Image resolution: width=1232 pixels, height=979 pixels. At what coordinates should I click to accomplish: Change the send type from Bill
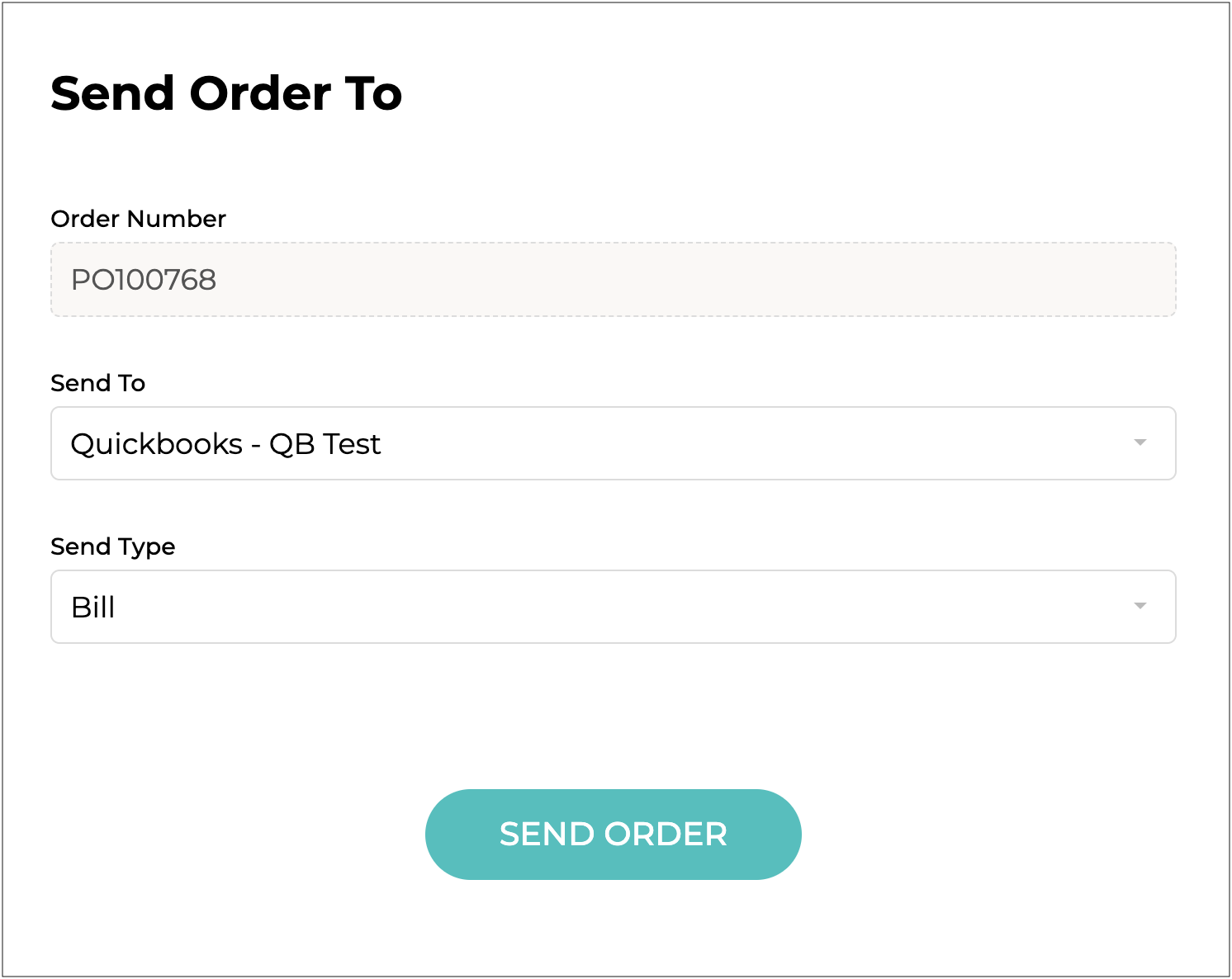coord(613,607)
